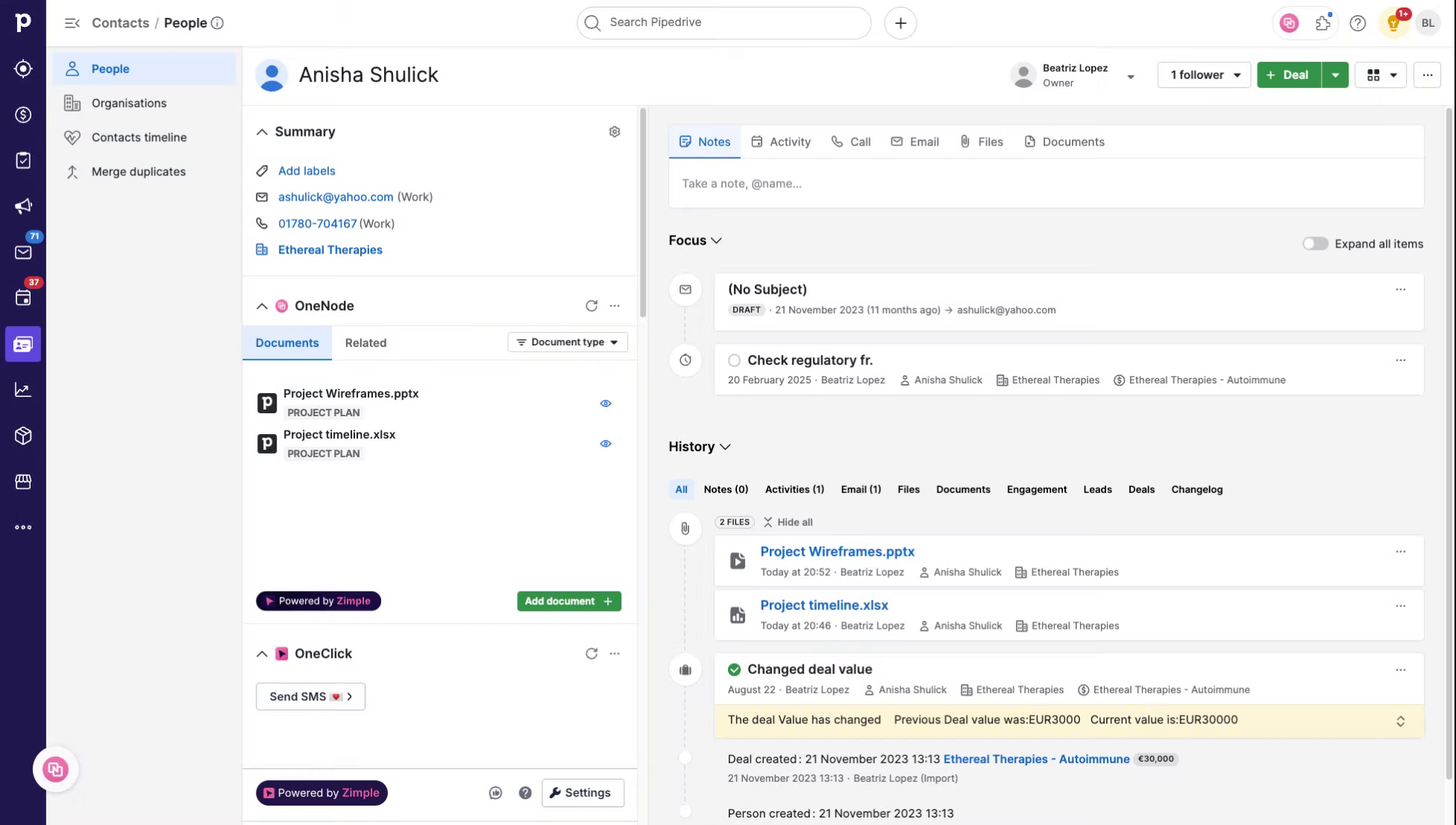This screenshot has height=825, width=1456.
Task: Collapse the Summary section
Action: [x=262, y=132]
